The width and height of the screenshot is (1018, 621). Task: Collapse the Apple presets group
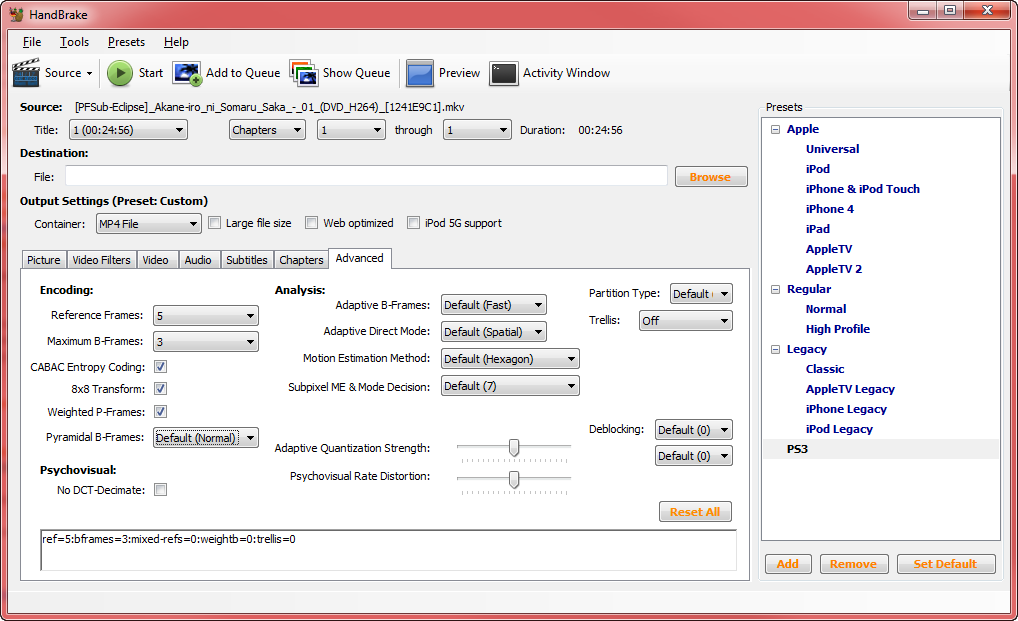pyautogui.click(x=776, y=129)
